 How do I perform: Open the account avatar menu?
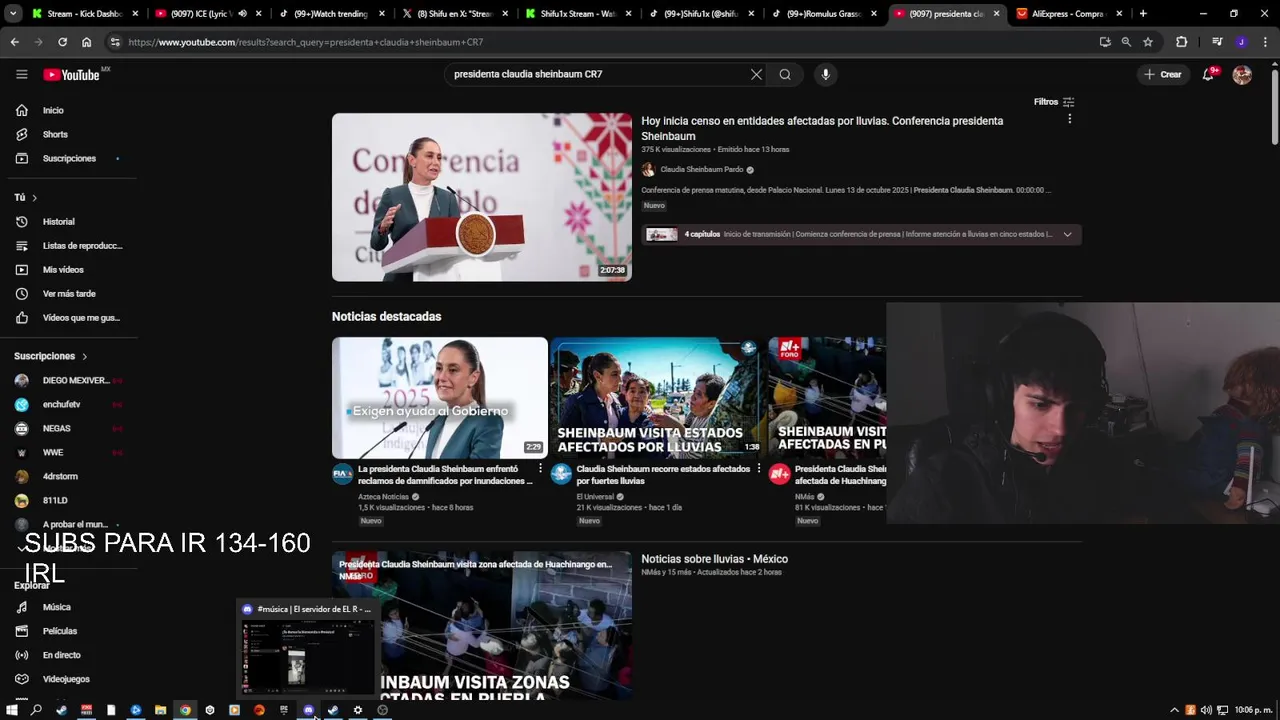(1242, 74)
